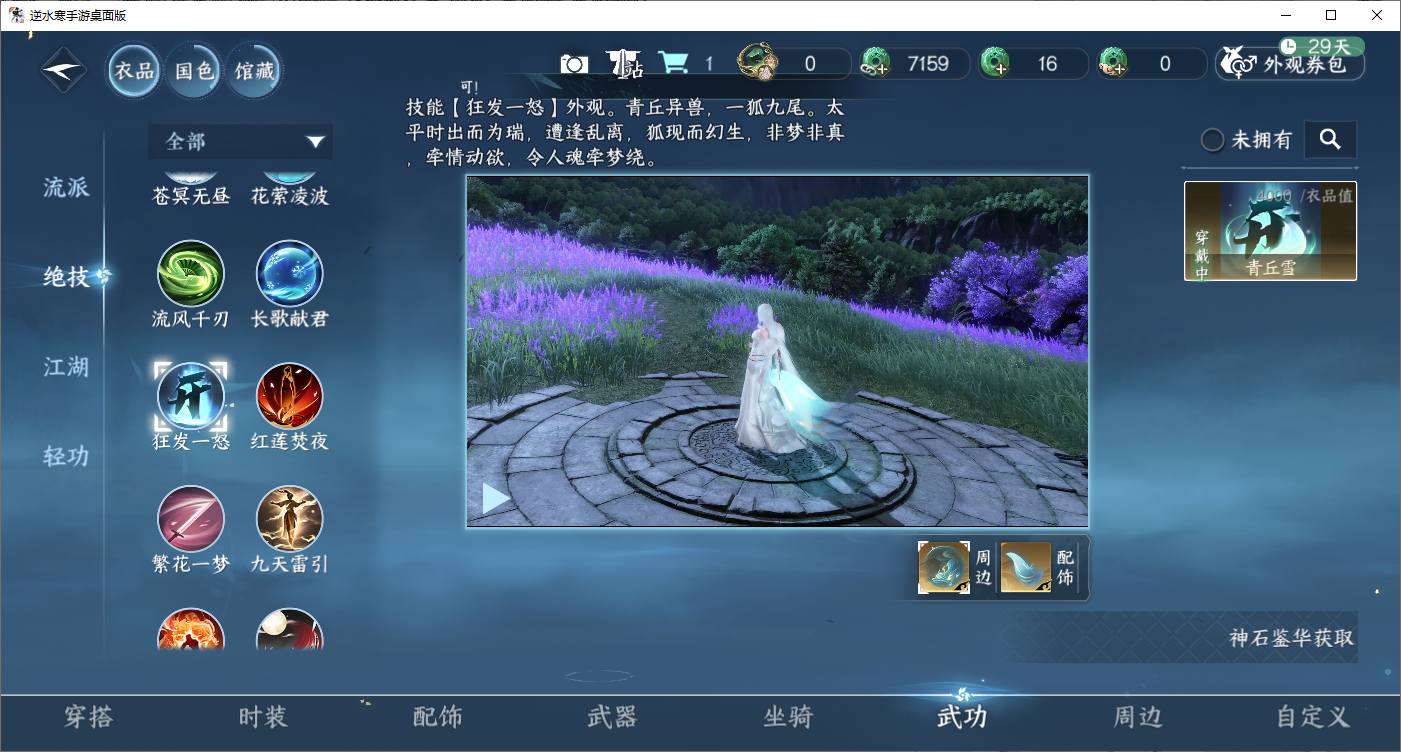Select the 长歌献君 skill icon
The height and width of the screenshot is (752, 1401).
(289, 273)
